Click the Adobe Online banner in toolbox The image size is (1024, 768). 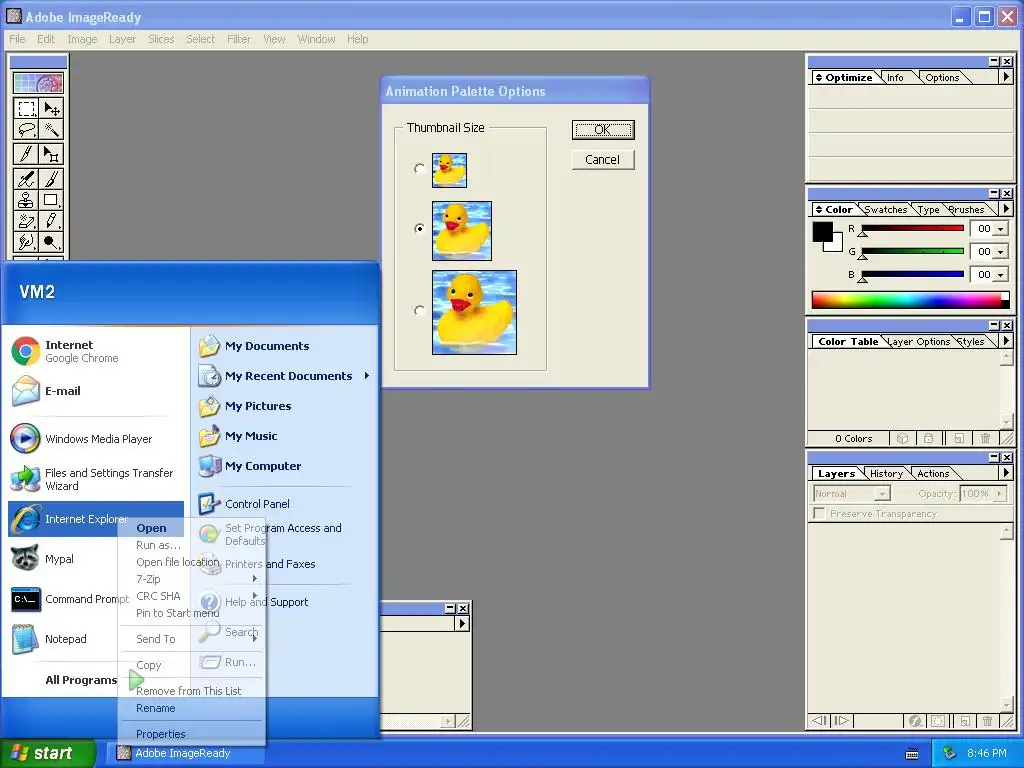tap(39, 83)
